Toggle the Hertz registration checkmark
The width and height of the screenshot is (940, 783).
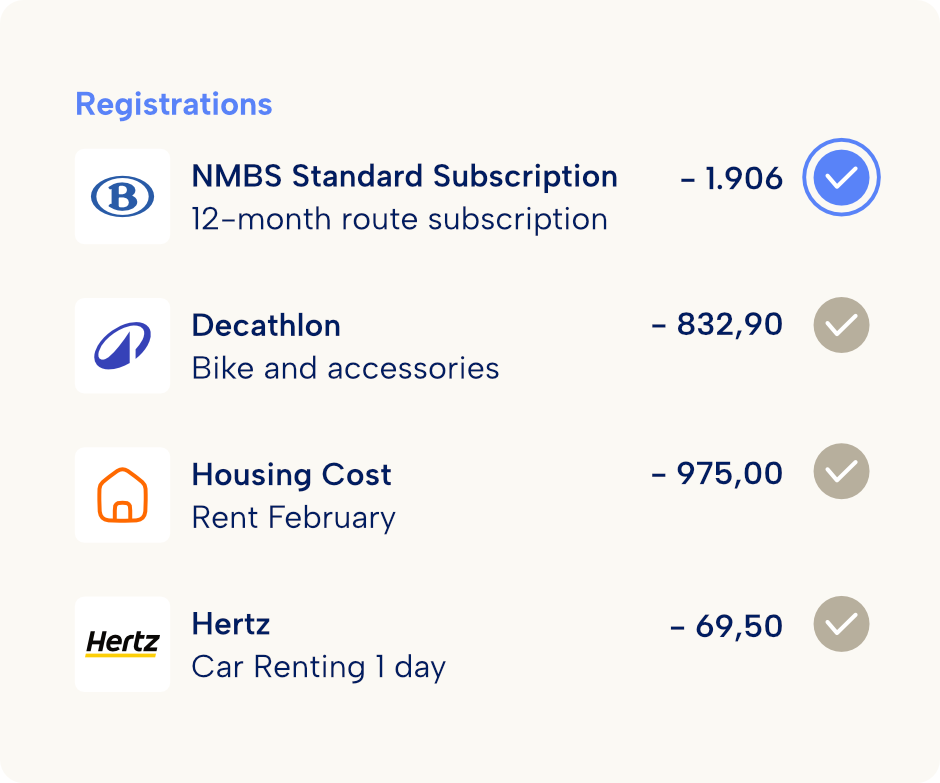[841, 624]
